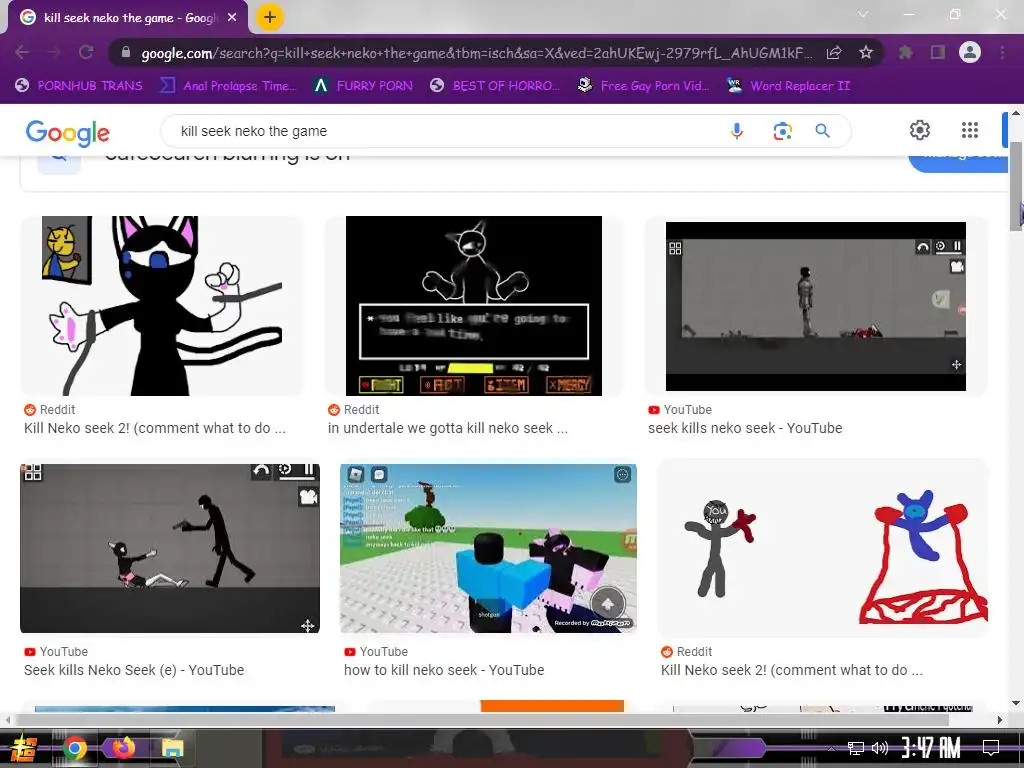The width and height of the screenshot is (1024, 768).
Task: Go forward in browser history
Action: pyautogui.click(x=54, y=52)
